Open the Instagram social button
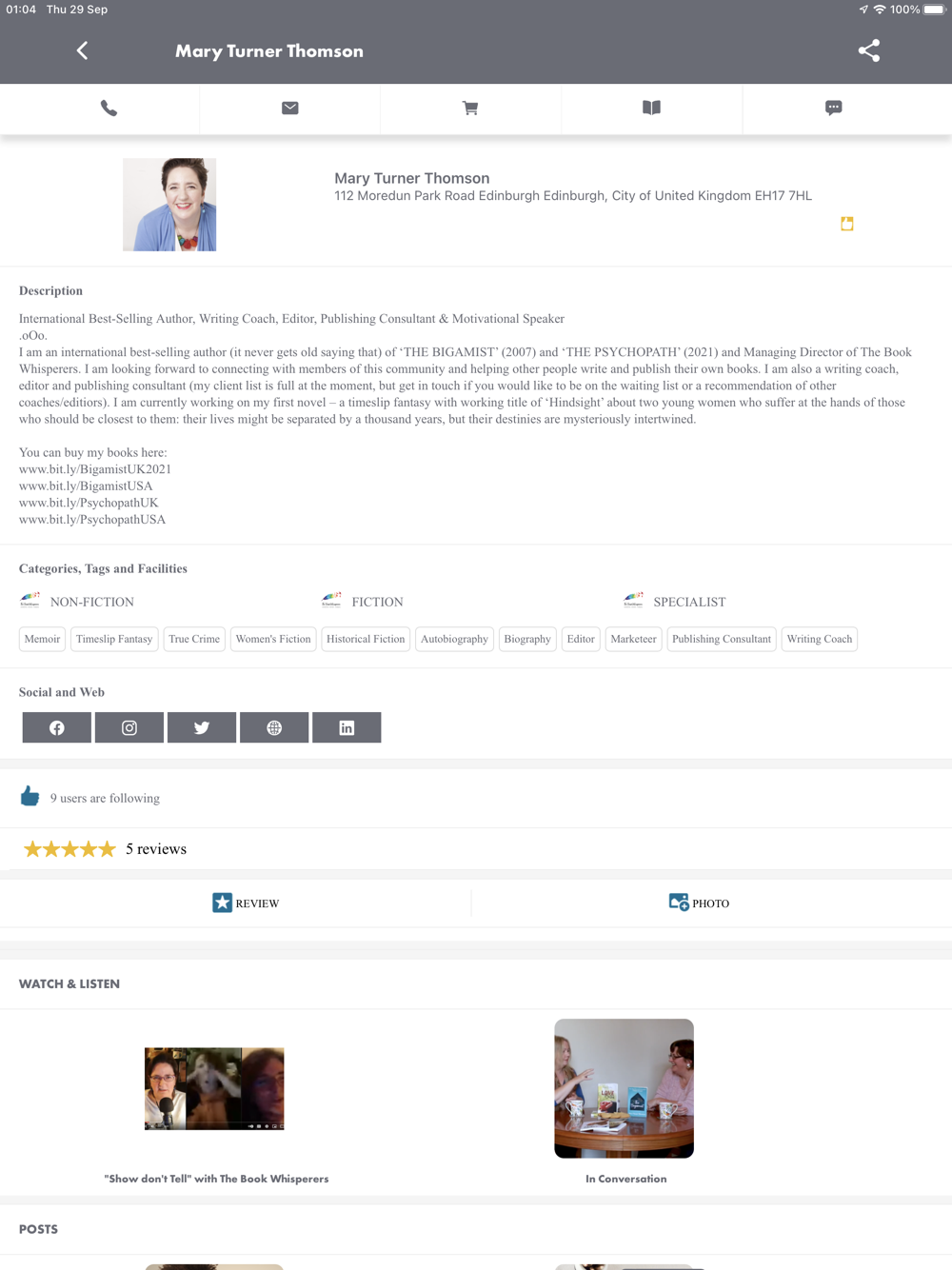 [x=129, y=727]
